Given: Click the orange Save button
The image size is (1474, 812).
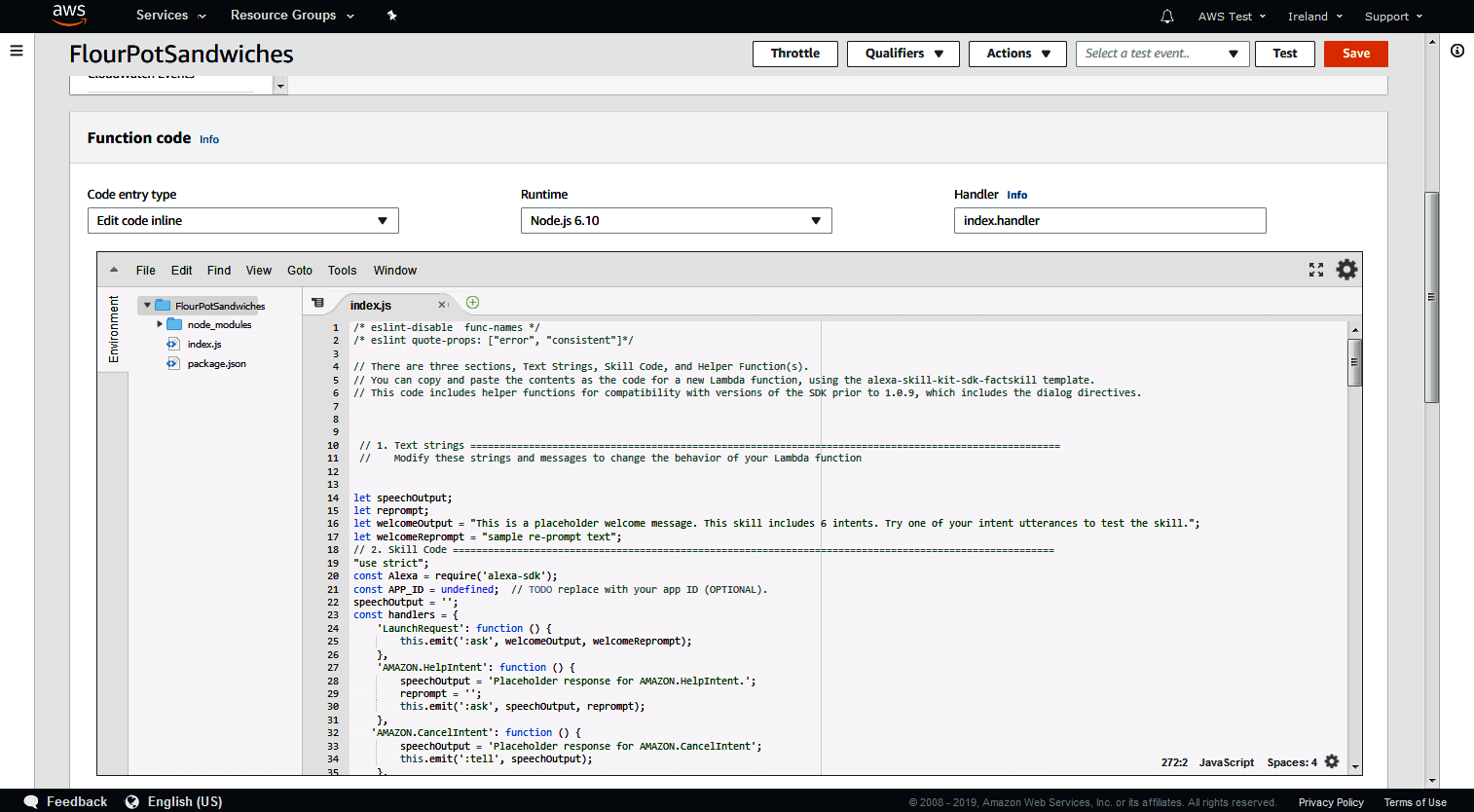Looking at the screenshot, I should click(1355, 54).
